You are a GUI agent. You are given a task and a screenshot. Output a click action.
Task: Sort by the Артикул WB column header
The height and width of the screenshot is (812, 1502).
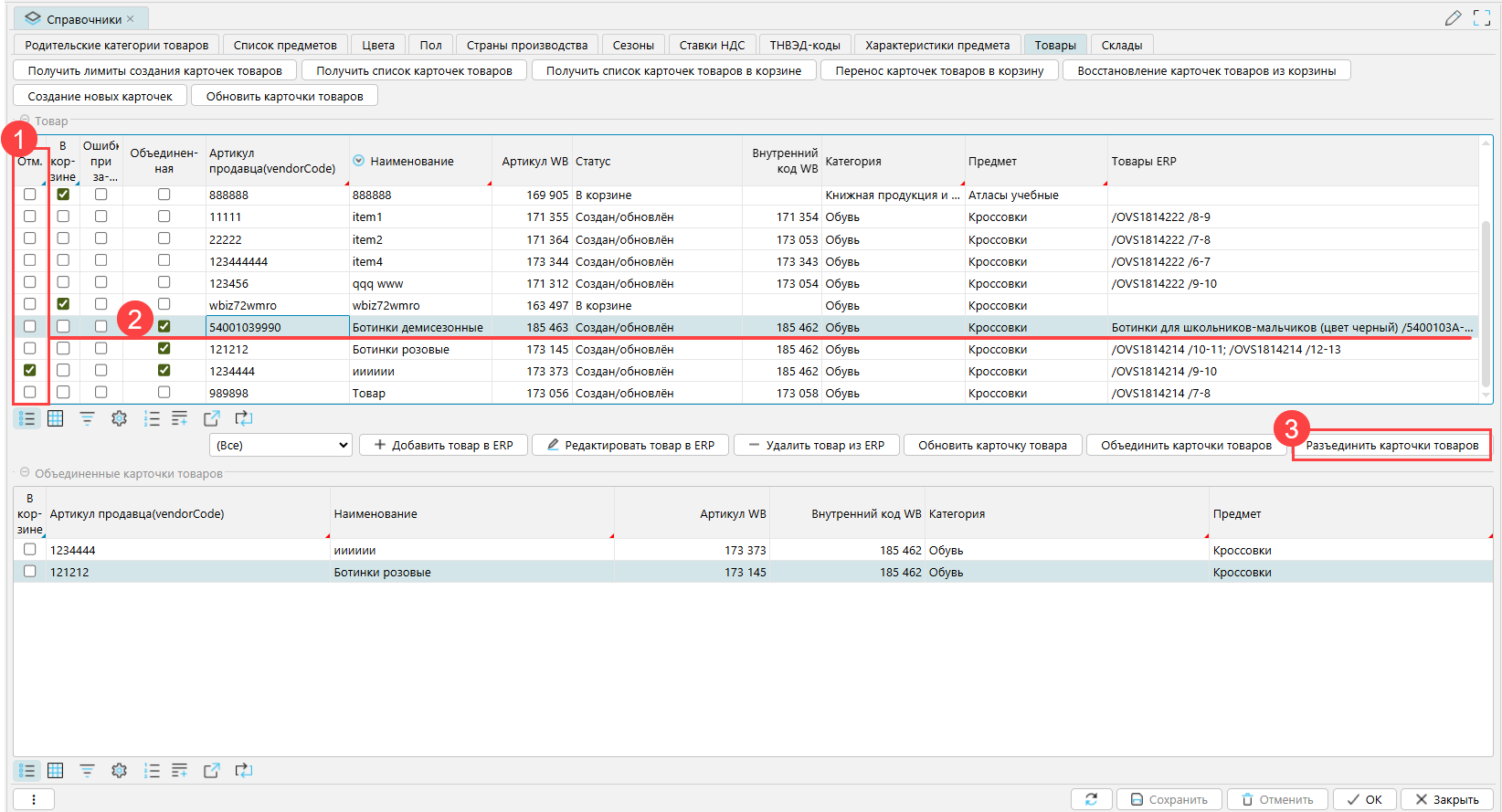click(x=534, y=161)
